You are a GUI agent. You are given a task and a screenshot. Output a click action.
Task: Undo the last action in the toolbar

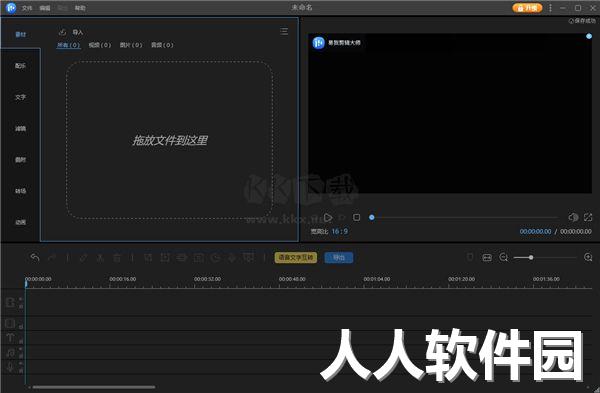point(35,258)
